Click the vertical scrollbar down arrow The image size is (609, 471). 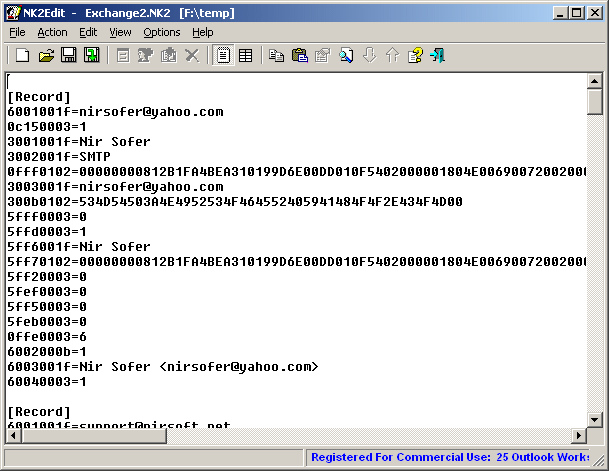595,419
